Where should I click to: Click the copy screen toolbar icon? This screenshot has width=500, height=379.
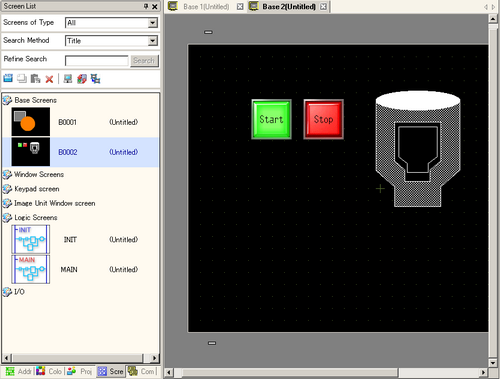22,79
